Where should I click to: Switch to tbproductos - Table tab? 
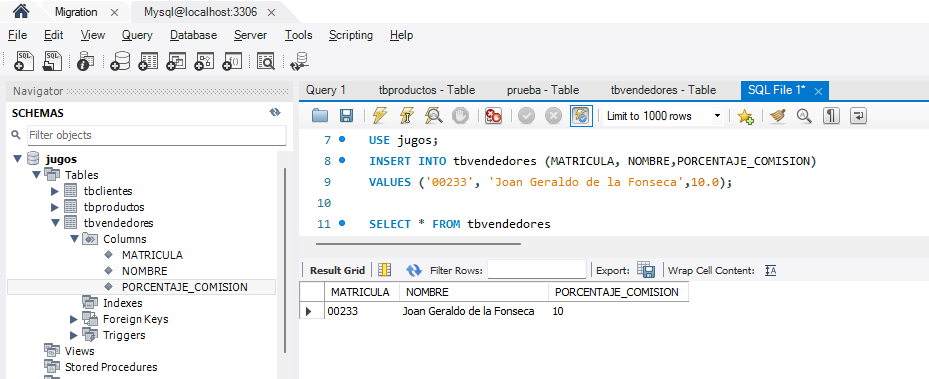(427, 90)
